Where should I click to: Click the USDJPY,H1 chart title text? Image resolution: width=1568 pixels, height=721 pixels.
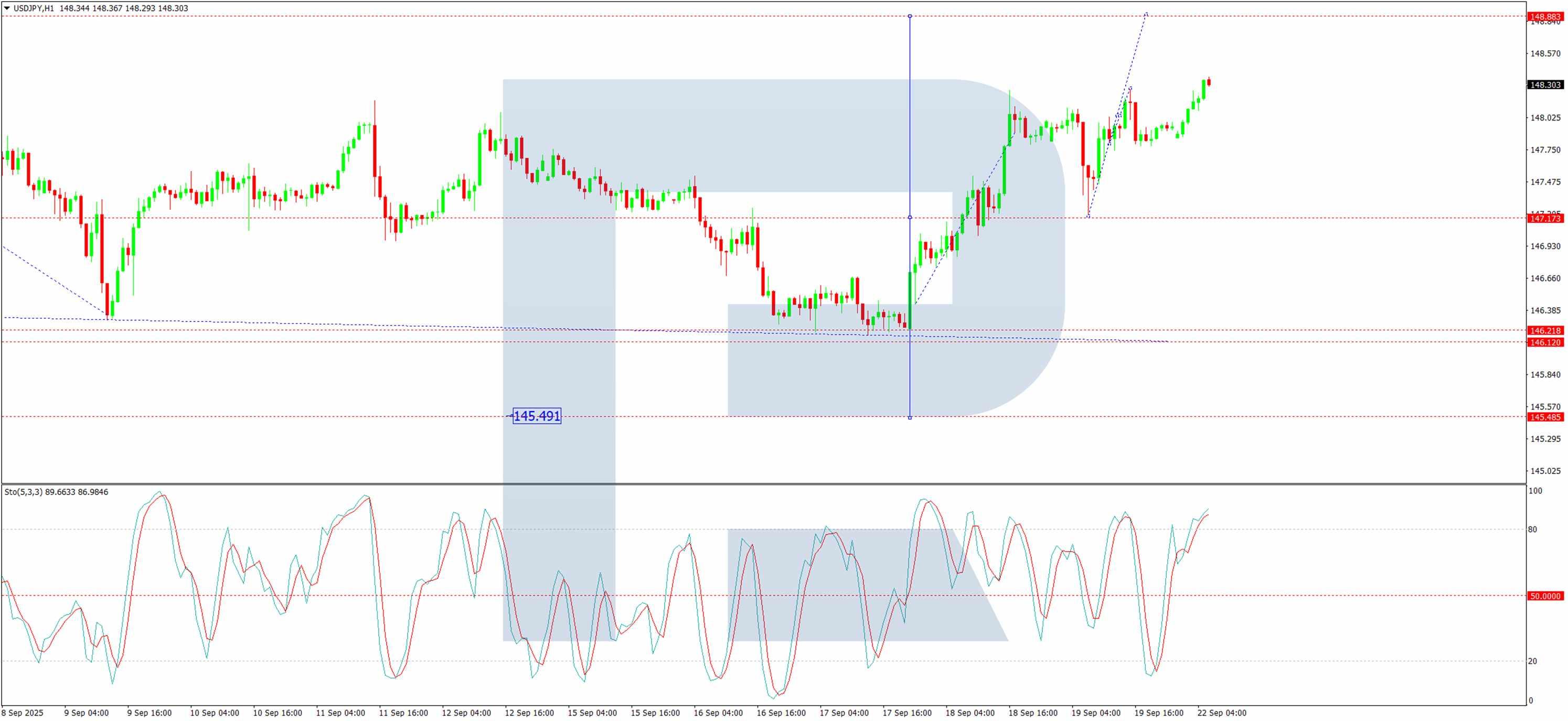34,8
